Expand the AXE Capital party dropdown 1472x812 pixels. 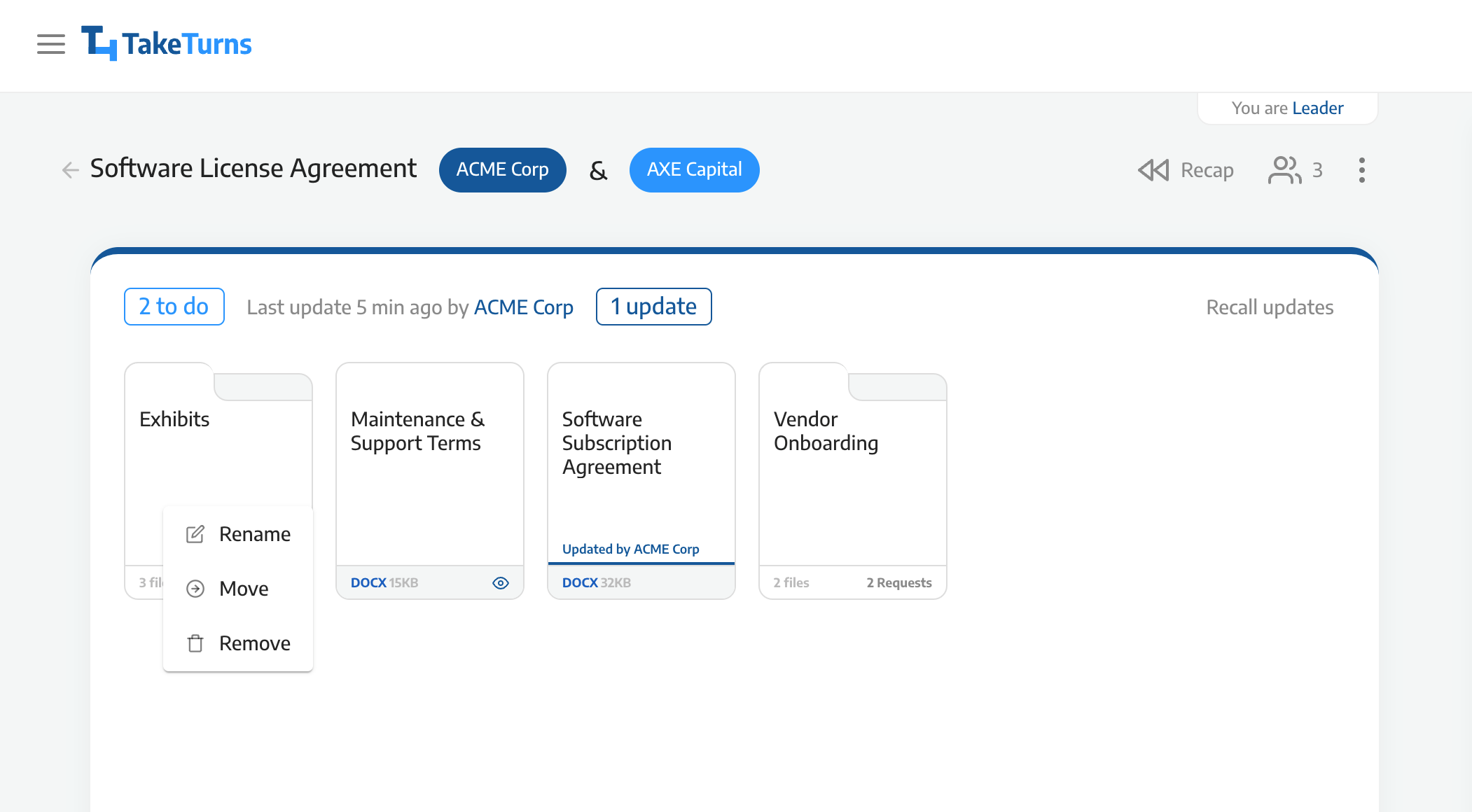[x=693, y=169]
